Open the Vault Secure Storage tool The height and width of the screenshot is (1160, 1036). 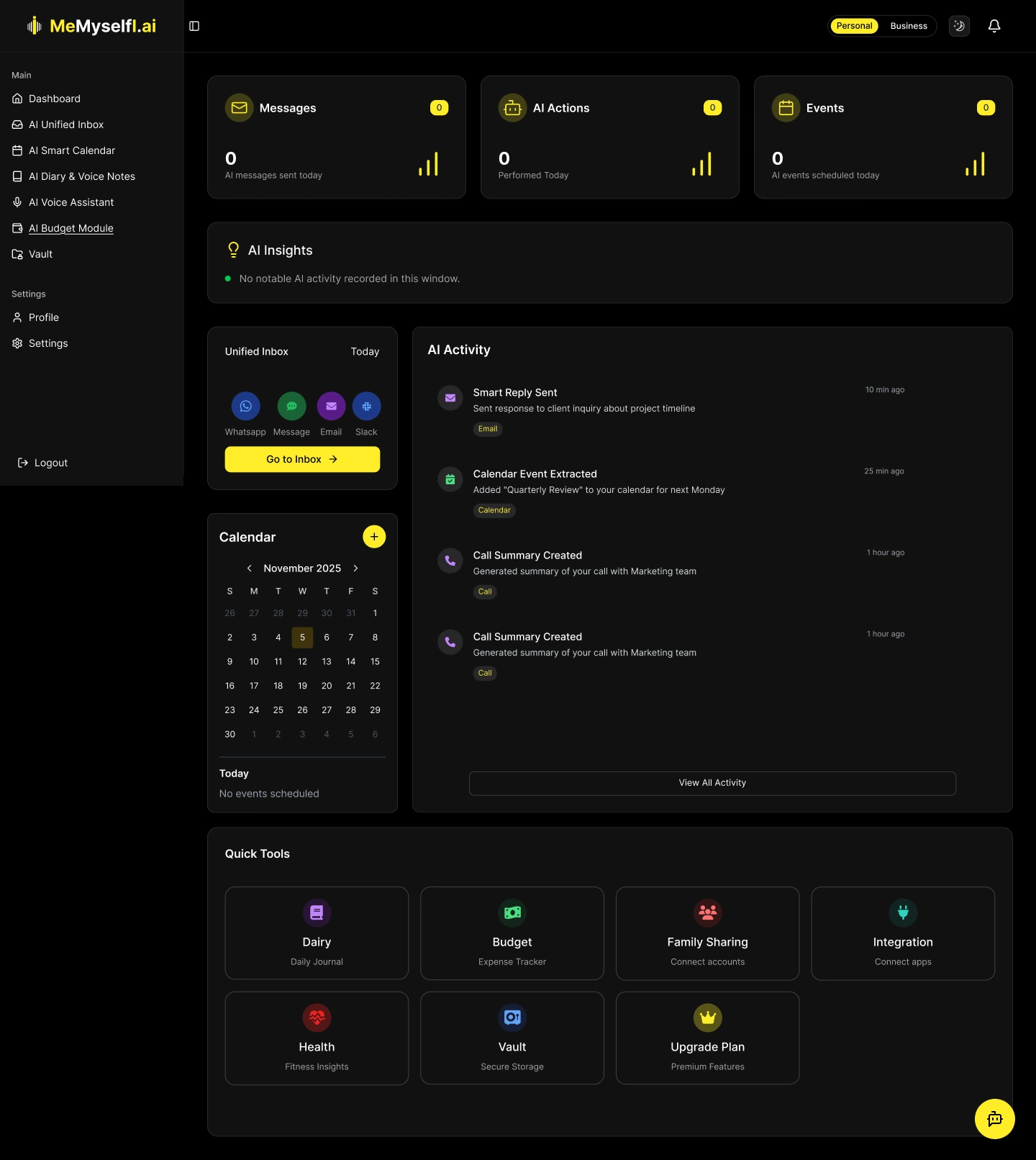click(x=512, y=1038)
